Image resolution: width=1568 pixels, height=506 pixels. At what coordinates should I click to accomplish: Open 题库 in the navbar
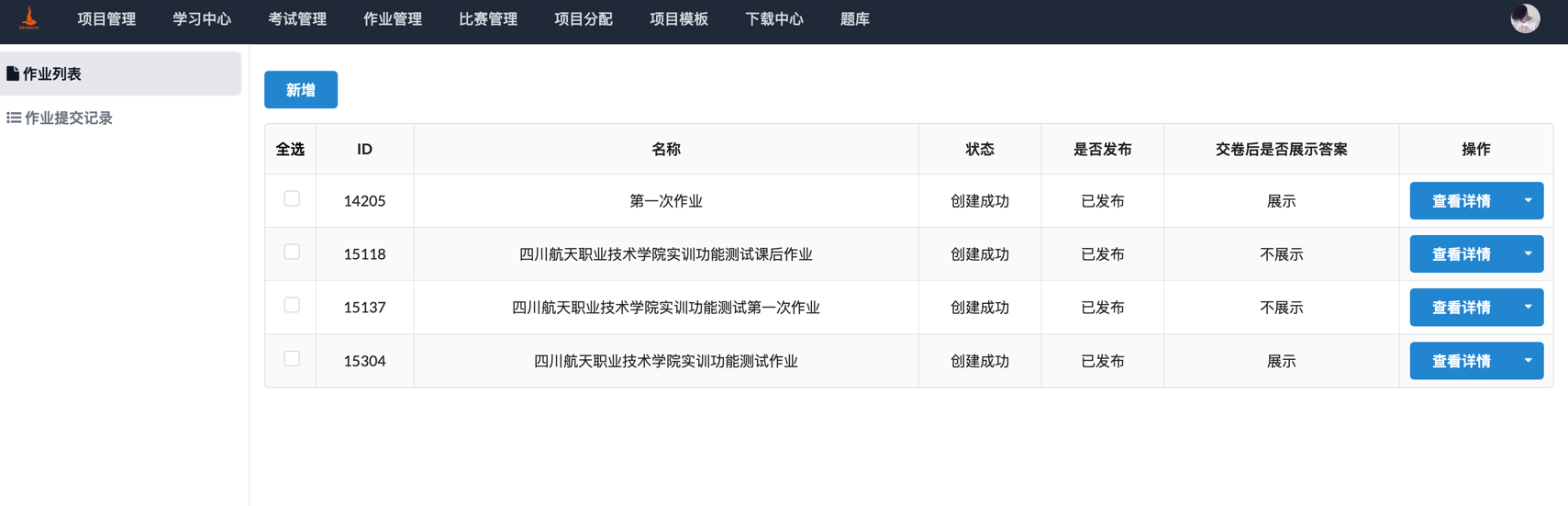pos(855,19)
